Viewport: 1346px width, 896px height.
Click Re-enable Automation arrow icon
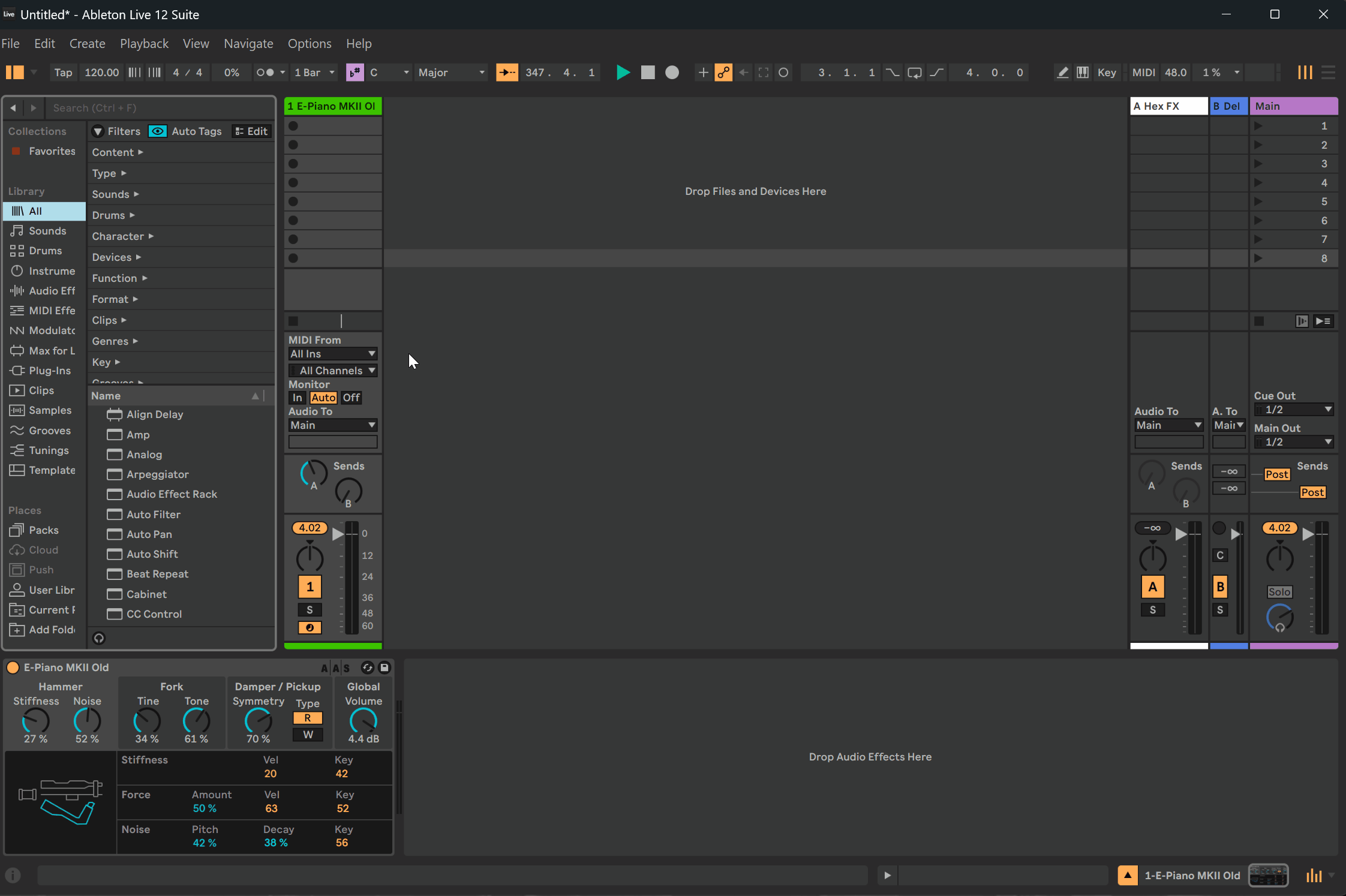coord(744,73)
